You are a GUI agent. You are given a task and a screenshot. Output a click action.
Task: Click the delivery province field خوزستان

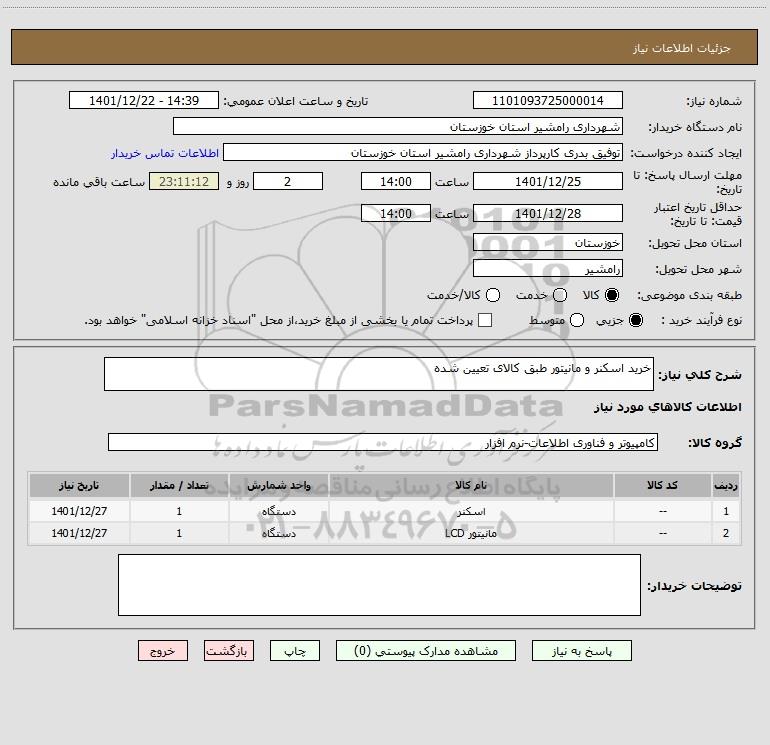pyautogui.click(x=548, y=242)
